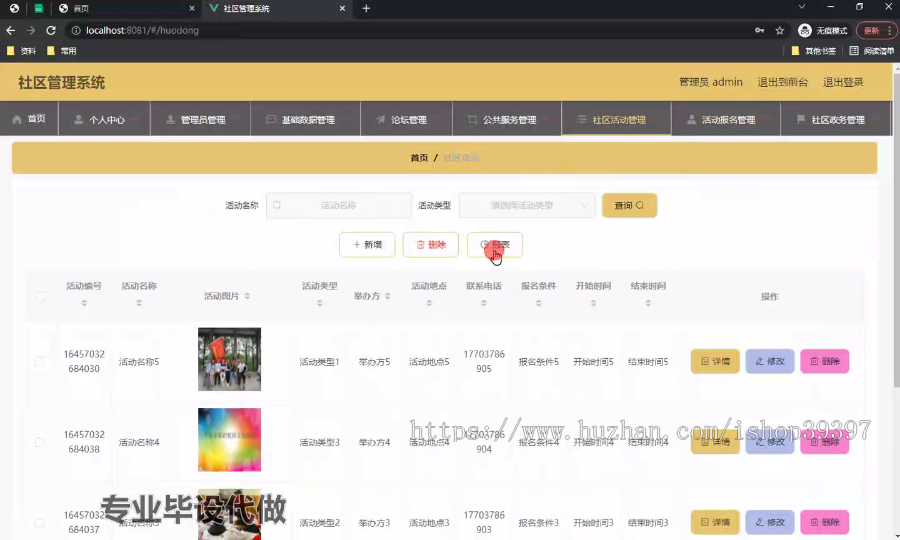
Task: Open the 资料 bookmark folder
Action: click(x=21, y=51)
